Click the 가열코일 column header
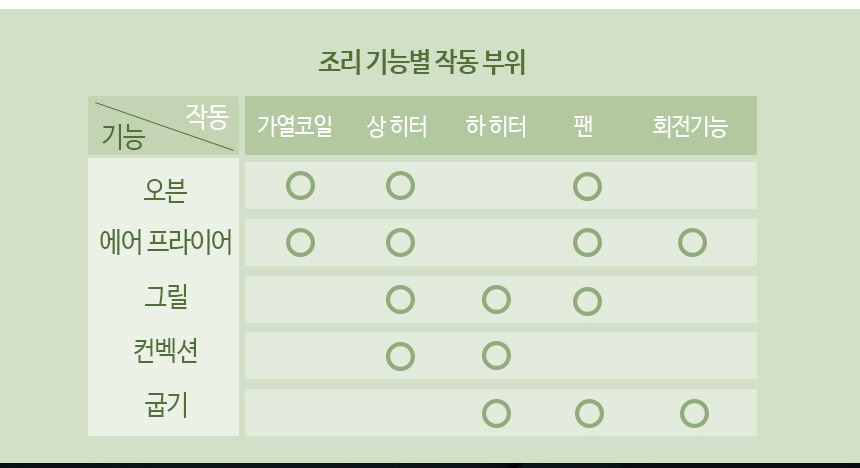 (295, 126)
